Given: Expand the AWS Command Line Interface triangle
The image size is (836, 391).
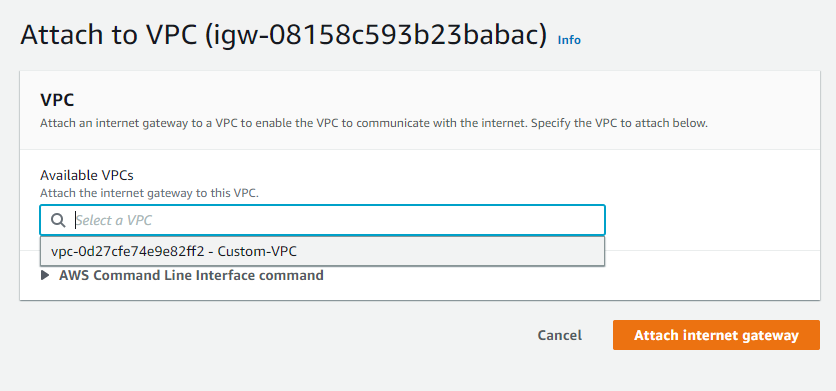Looking at the screenshot, I should (x=45, y=275).
